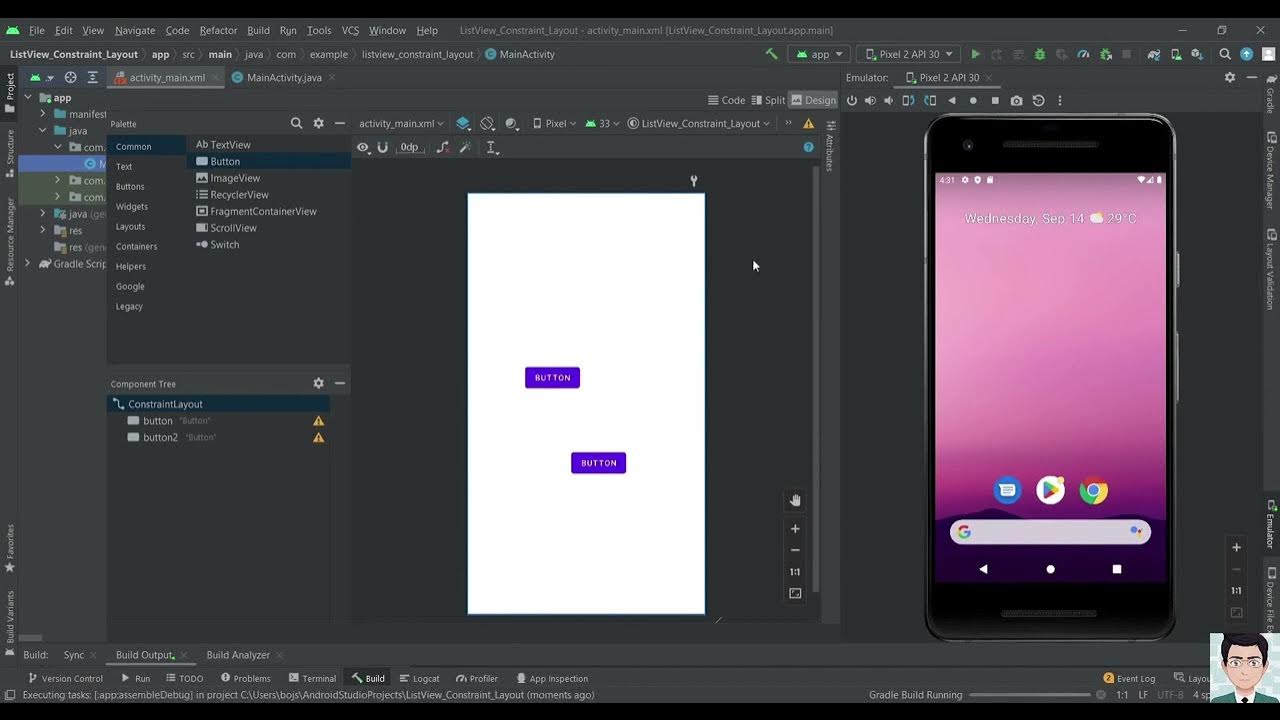The height and width of the screenshot is (720, 1280).
Task: Open Device Manager icon in main toolbar
Action: [x=1176, y=54]
